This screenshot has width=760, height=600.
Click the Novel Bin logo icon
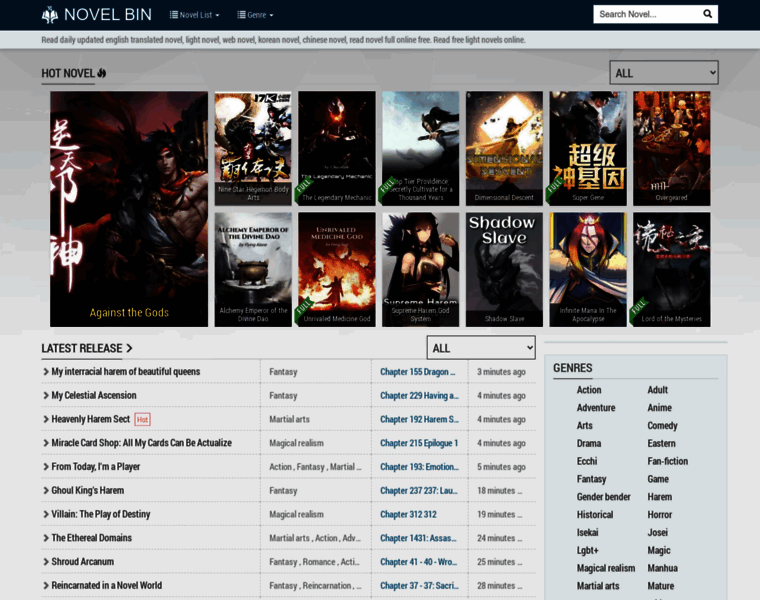coord(50,15)
